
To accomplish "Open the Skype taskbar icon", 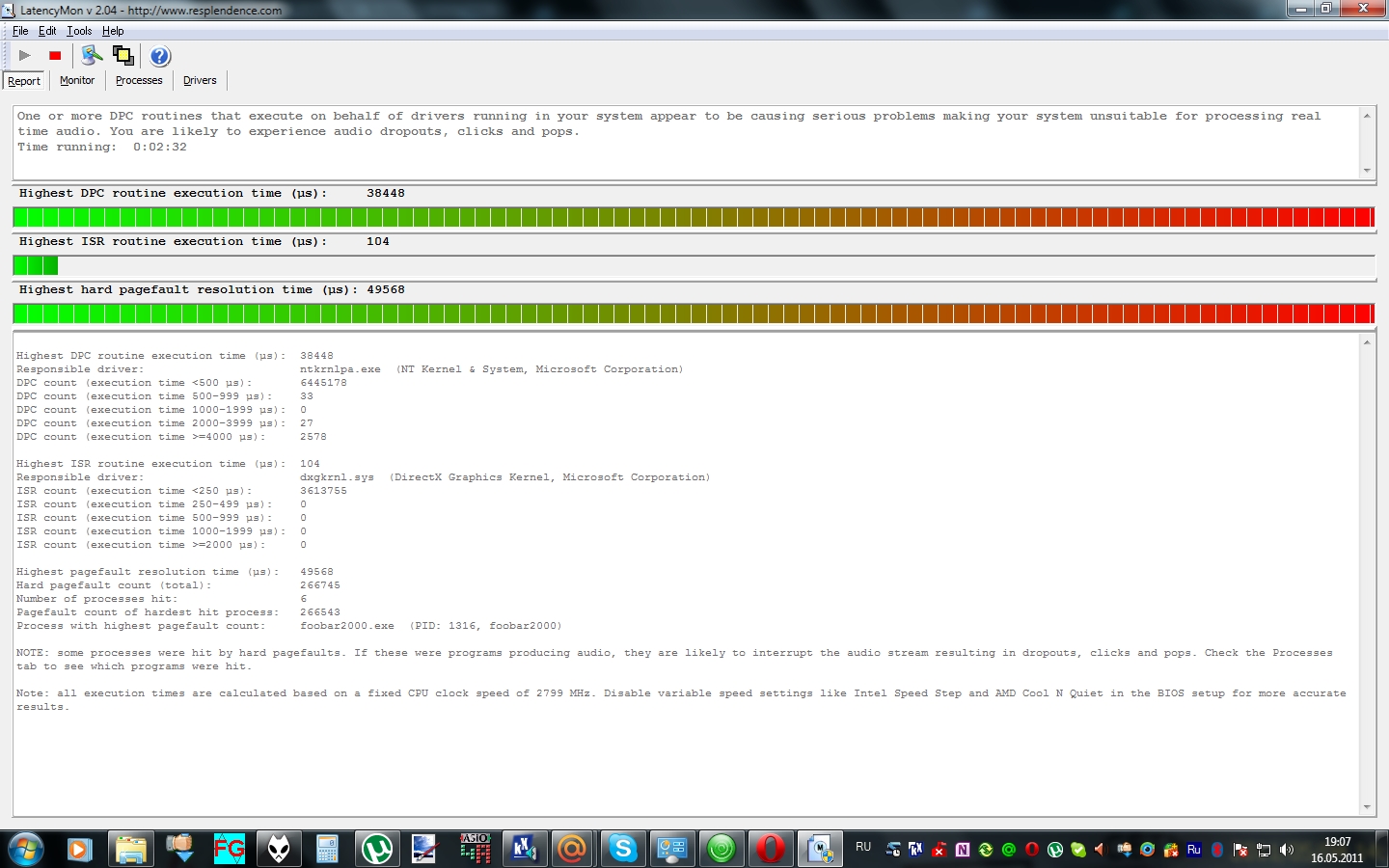I will click(623, 849).
